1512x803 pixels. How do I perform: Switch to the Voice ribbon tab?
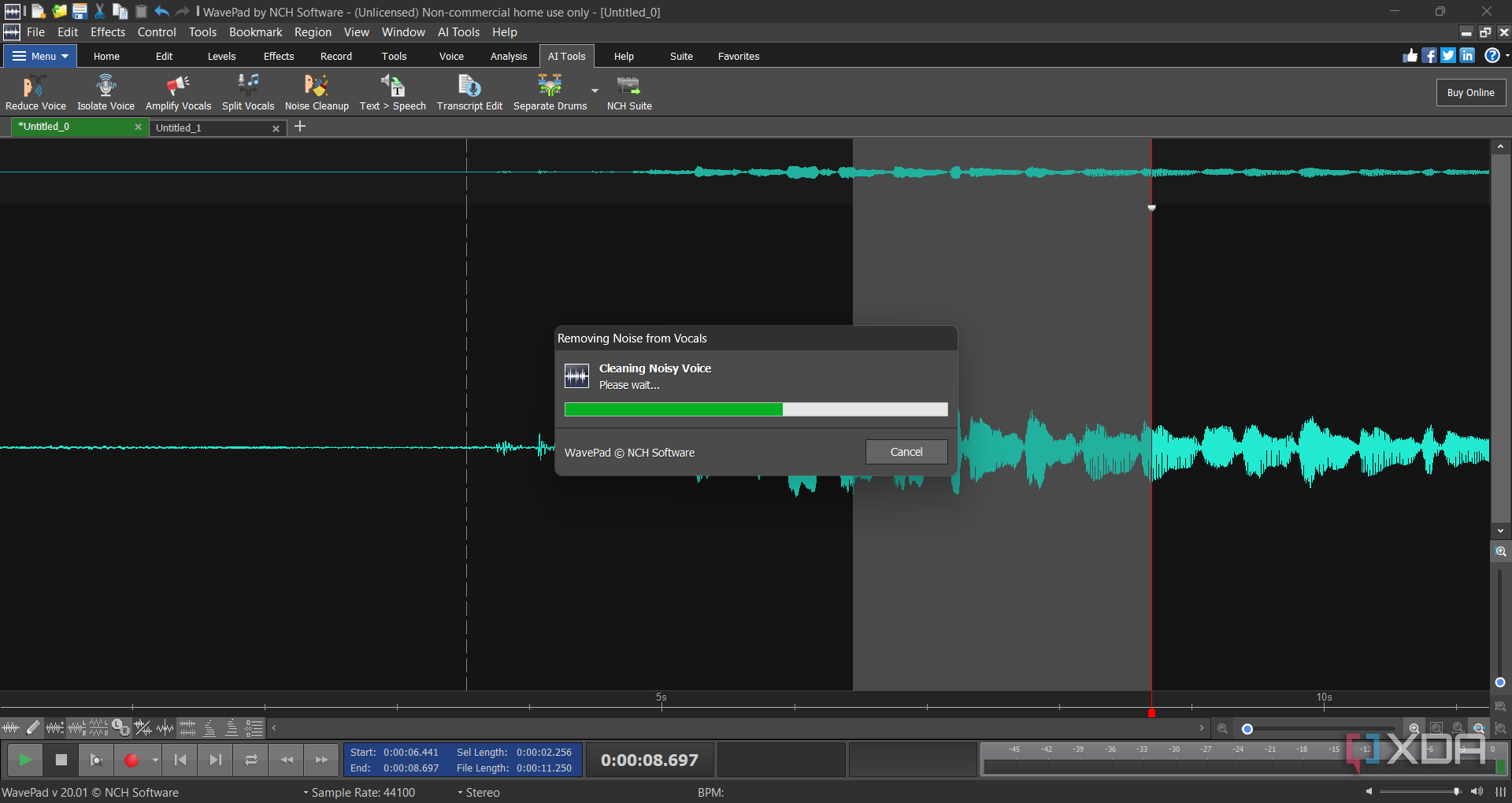click(451, 56)
